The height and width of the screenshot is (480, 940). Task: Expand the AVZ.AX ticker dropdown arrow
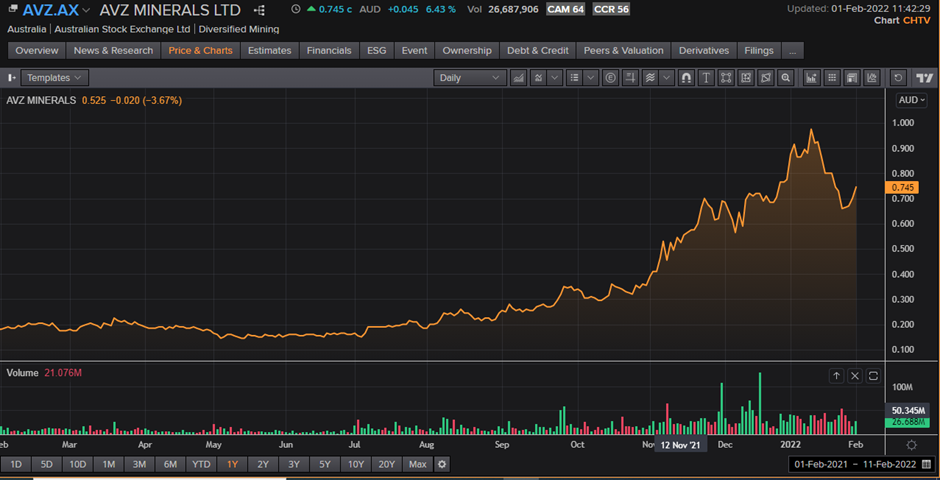pos(86,10)
